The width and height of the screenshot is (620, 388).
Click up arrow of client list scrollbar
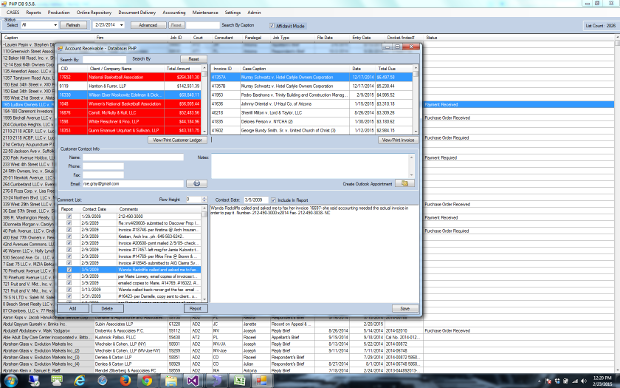204,68
